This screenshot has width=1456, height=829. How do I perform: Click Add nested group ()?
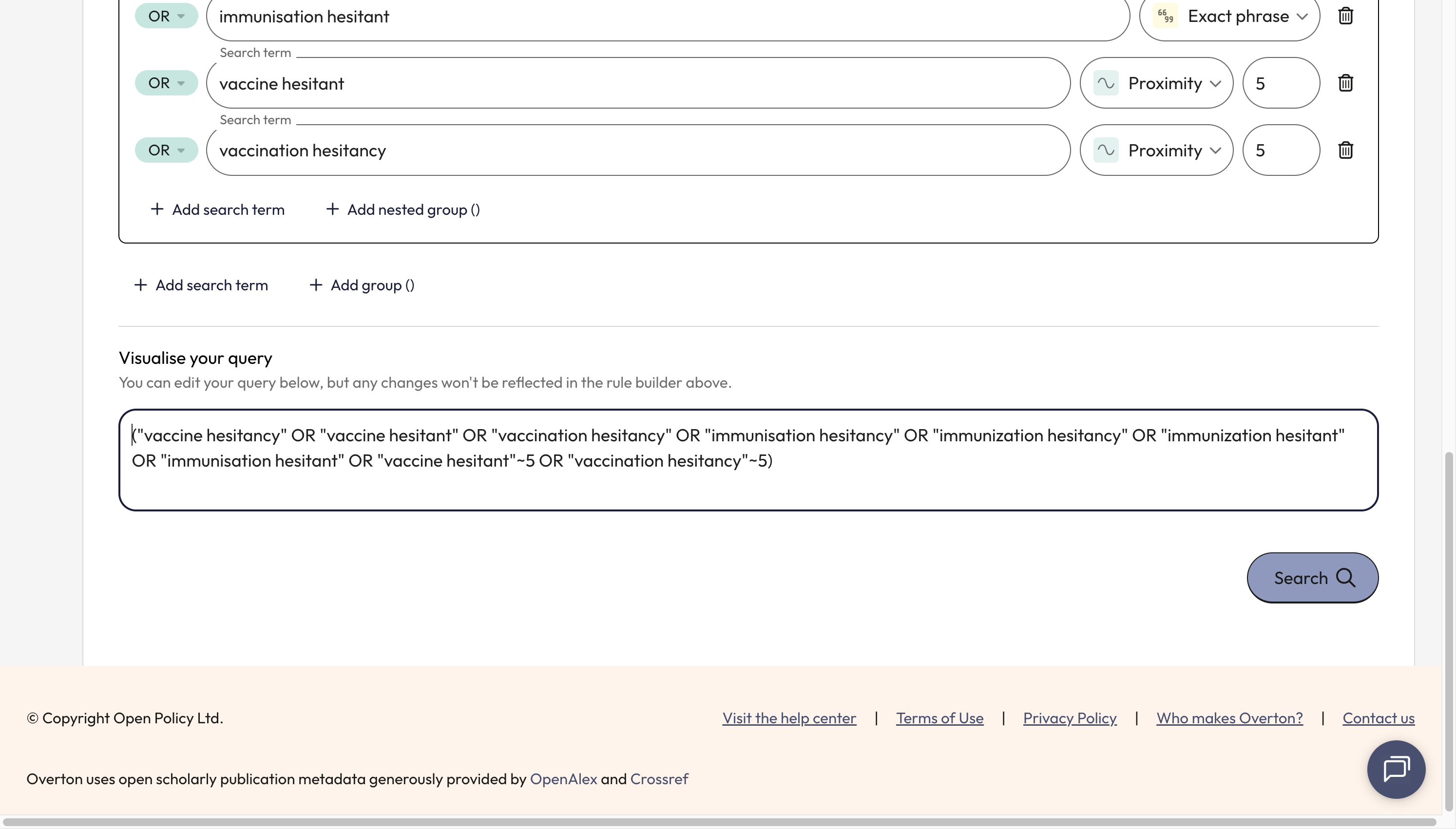point(402,209)
